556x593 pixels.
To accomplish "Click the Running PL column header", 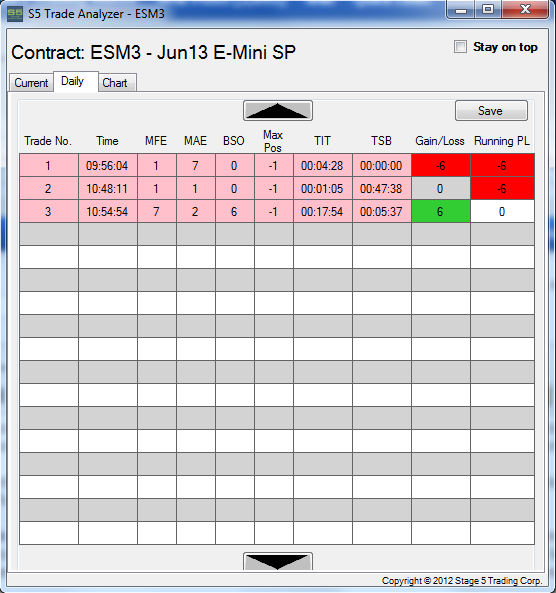I will coord(502,141).
